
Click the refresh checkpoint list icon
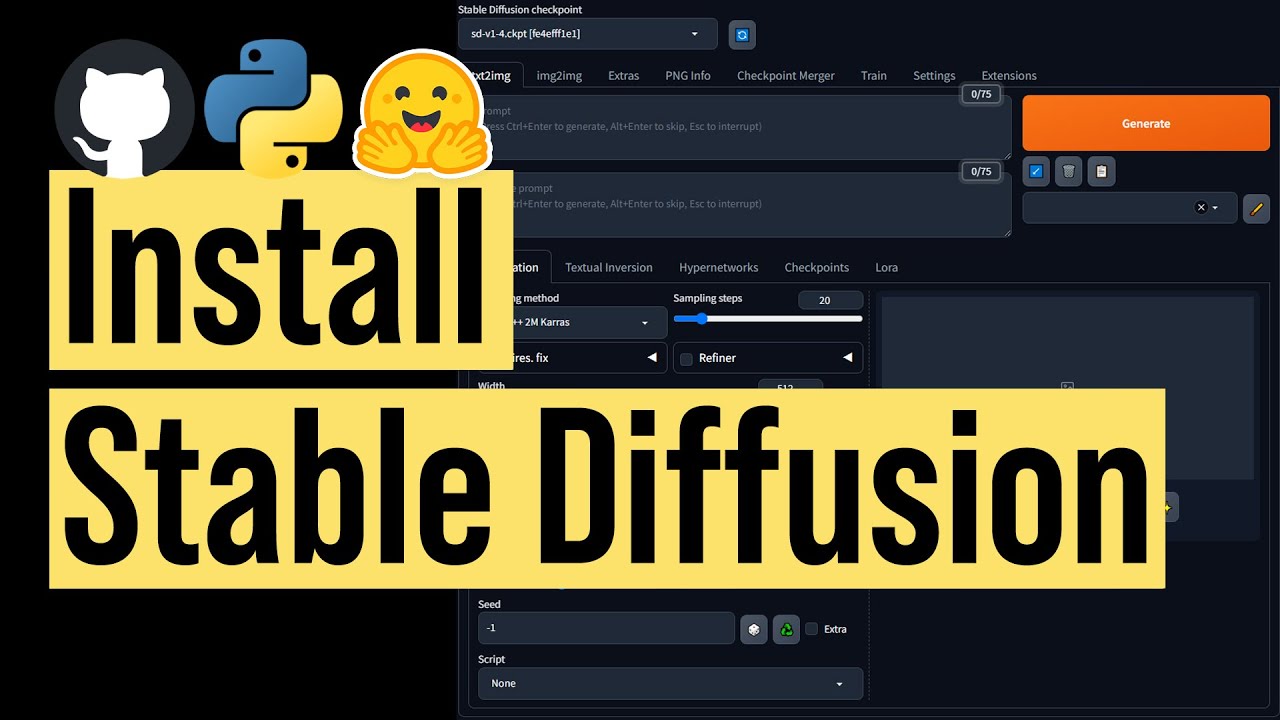pyautogui.click(x=742, y=35)
